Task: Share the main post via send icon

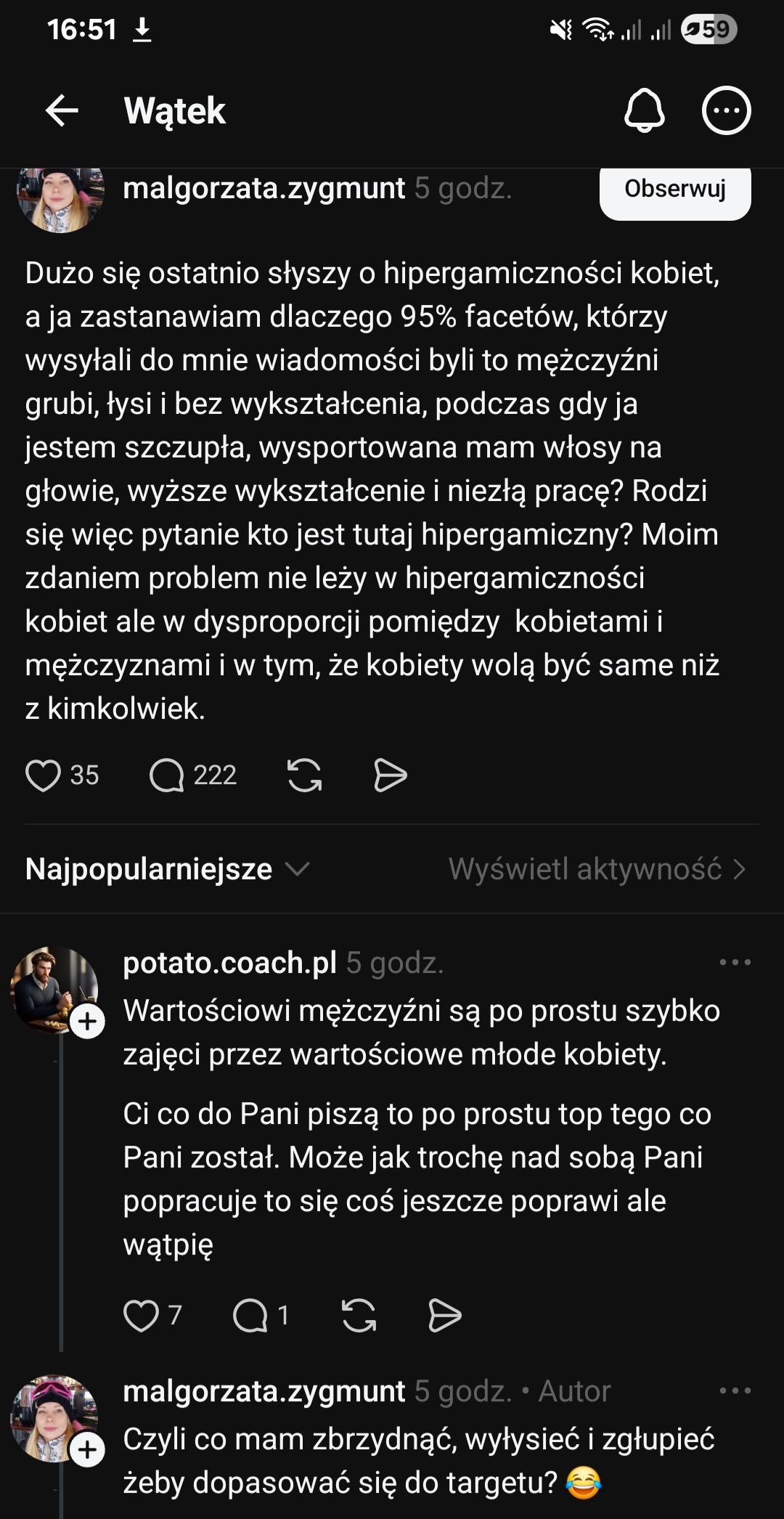Action: [x=390, y=775]
